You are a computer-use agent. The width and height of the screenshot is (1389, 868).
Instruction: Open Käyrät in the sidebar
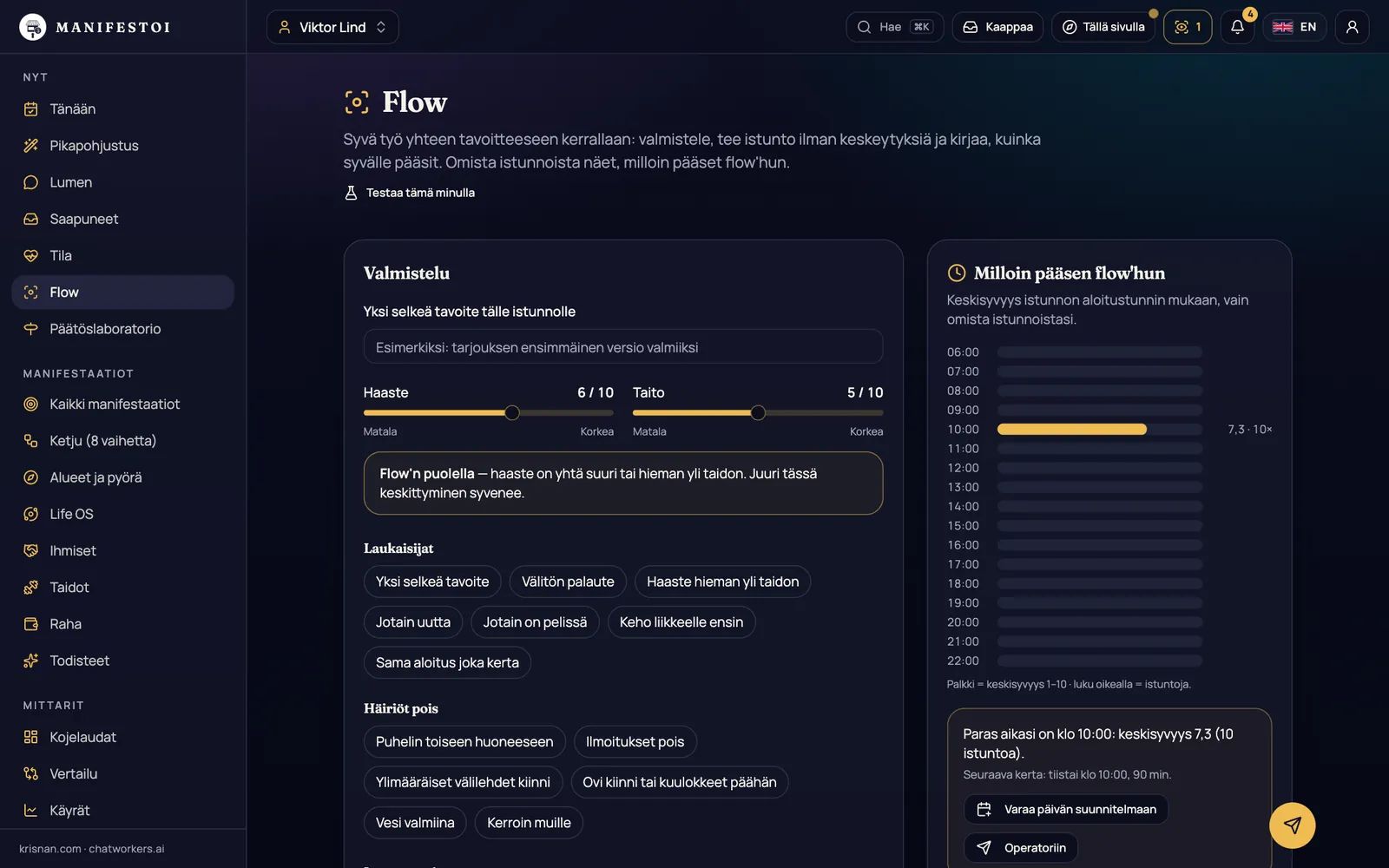click(122, 811)
